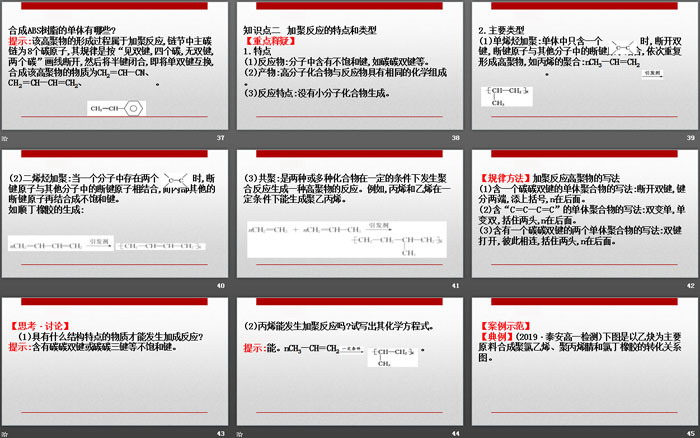The width and height of the screenshot is (700, 438).
Task: Select slide 40 about 二烯烃加聚
Action: tap(116, 210)
